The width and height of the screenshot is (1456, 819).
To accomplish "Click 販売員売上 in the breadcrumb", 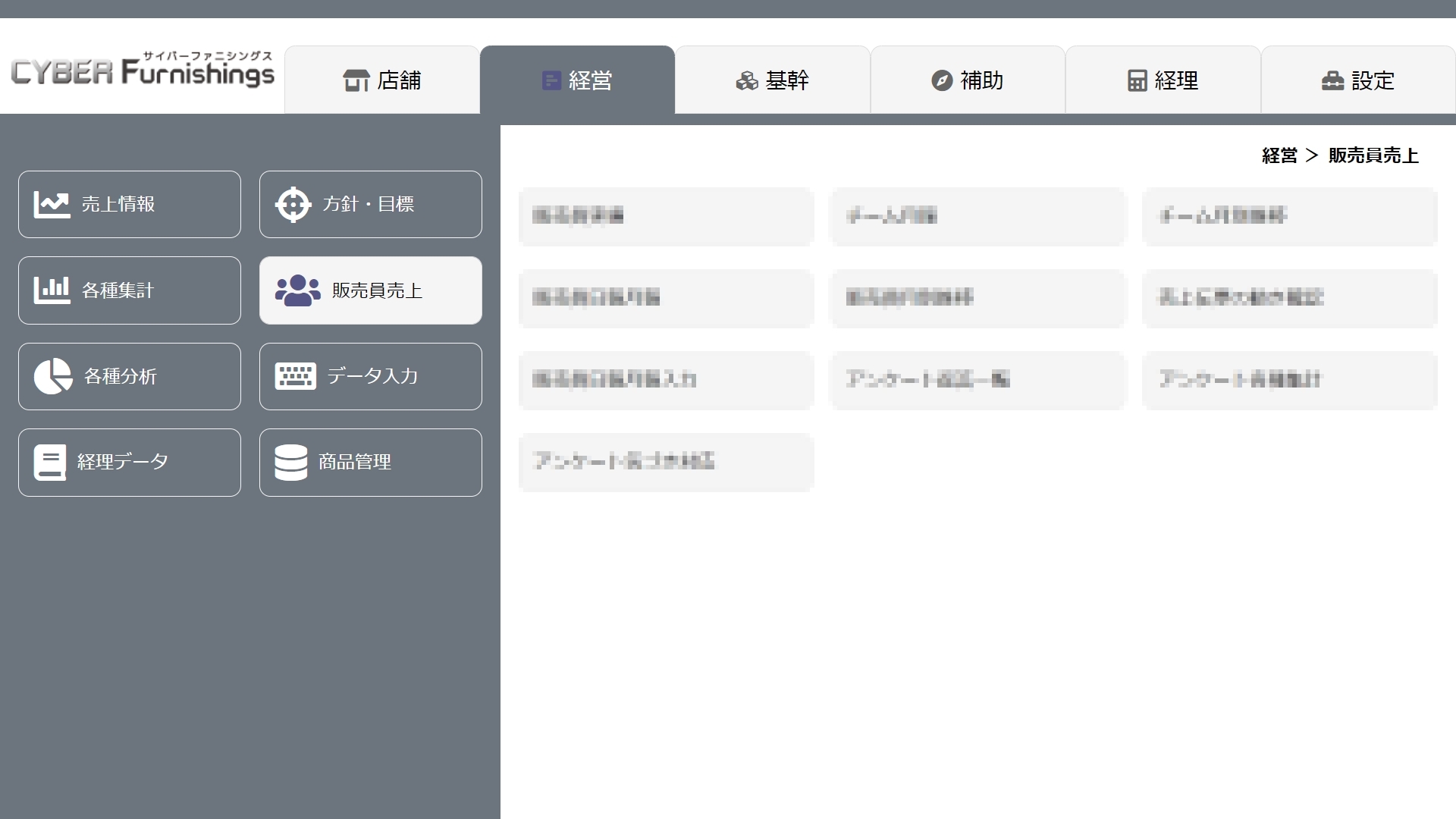I will coord(1373,155).
